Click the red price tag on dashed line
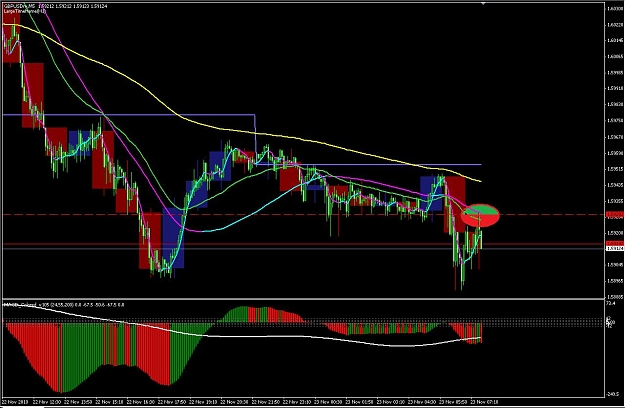625x408 pixels. [x=615, y=215]
